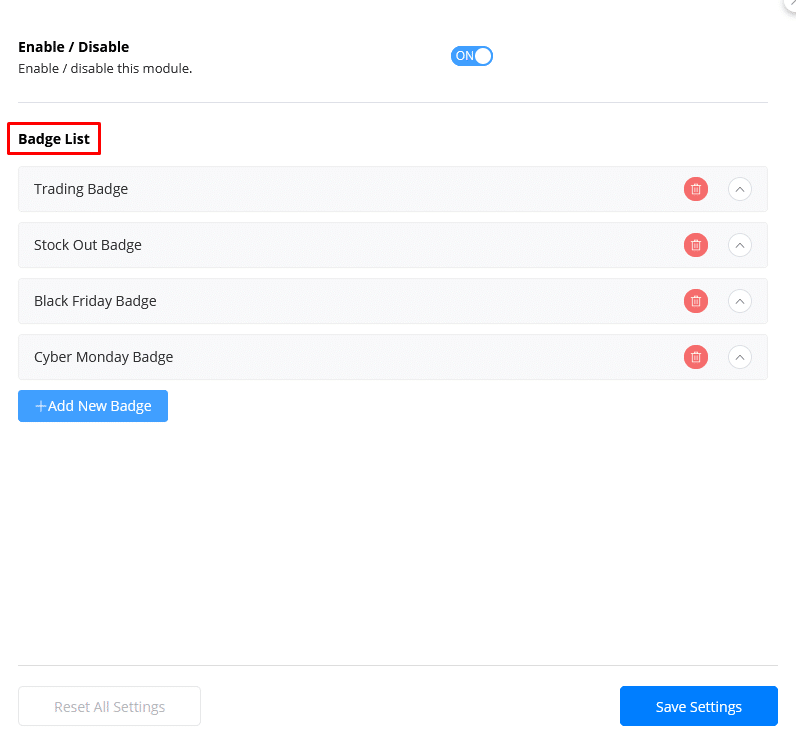The height and width of the screenshot is (752, 796).
Task: Click the Trading Badge title text
Action: pyautogui.click(x=81, y=189)
